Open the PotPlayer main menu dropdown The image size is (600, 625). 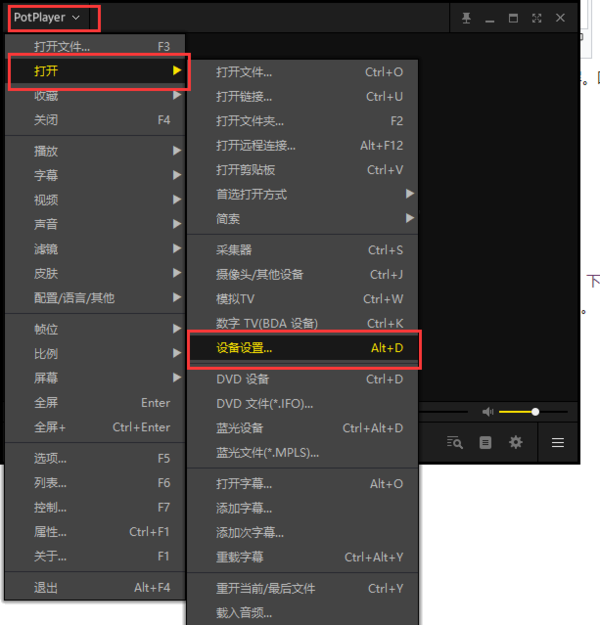(47, 18)
